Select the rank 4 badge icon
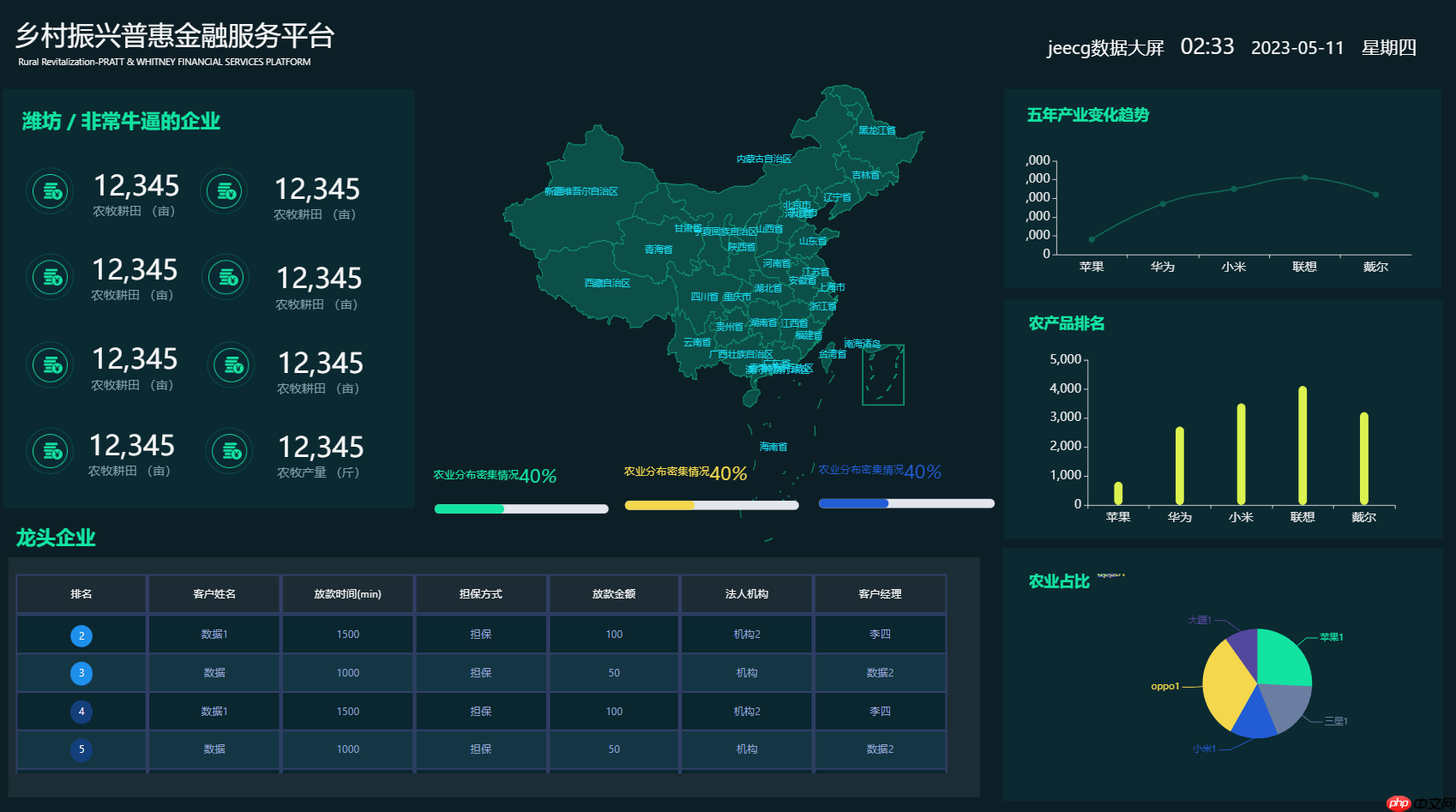Viewport: 1456px width, 812px height. [x=81, y=712]
